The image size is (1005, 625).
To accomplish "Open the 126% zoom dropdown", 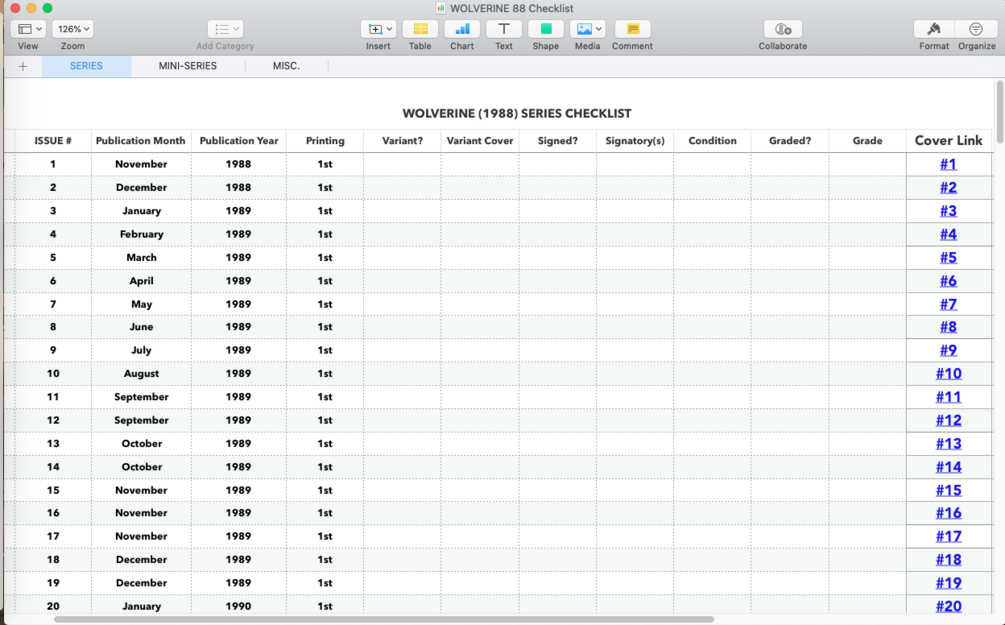I will tap(72, 29).
